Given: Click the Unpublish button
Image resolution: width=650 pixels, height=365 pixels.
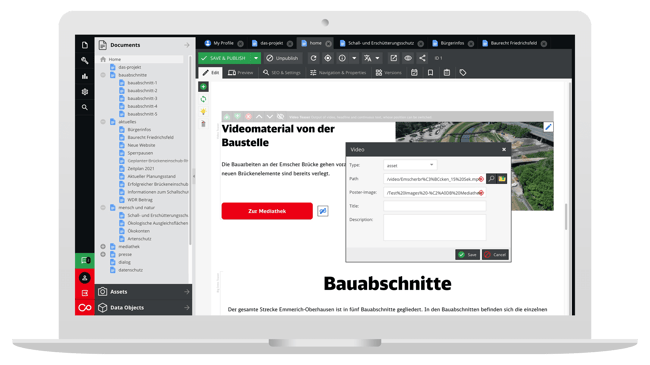Looking at the screenshot, I should pos(282,58).
